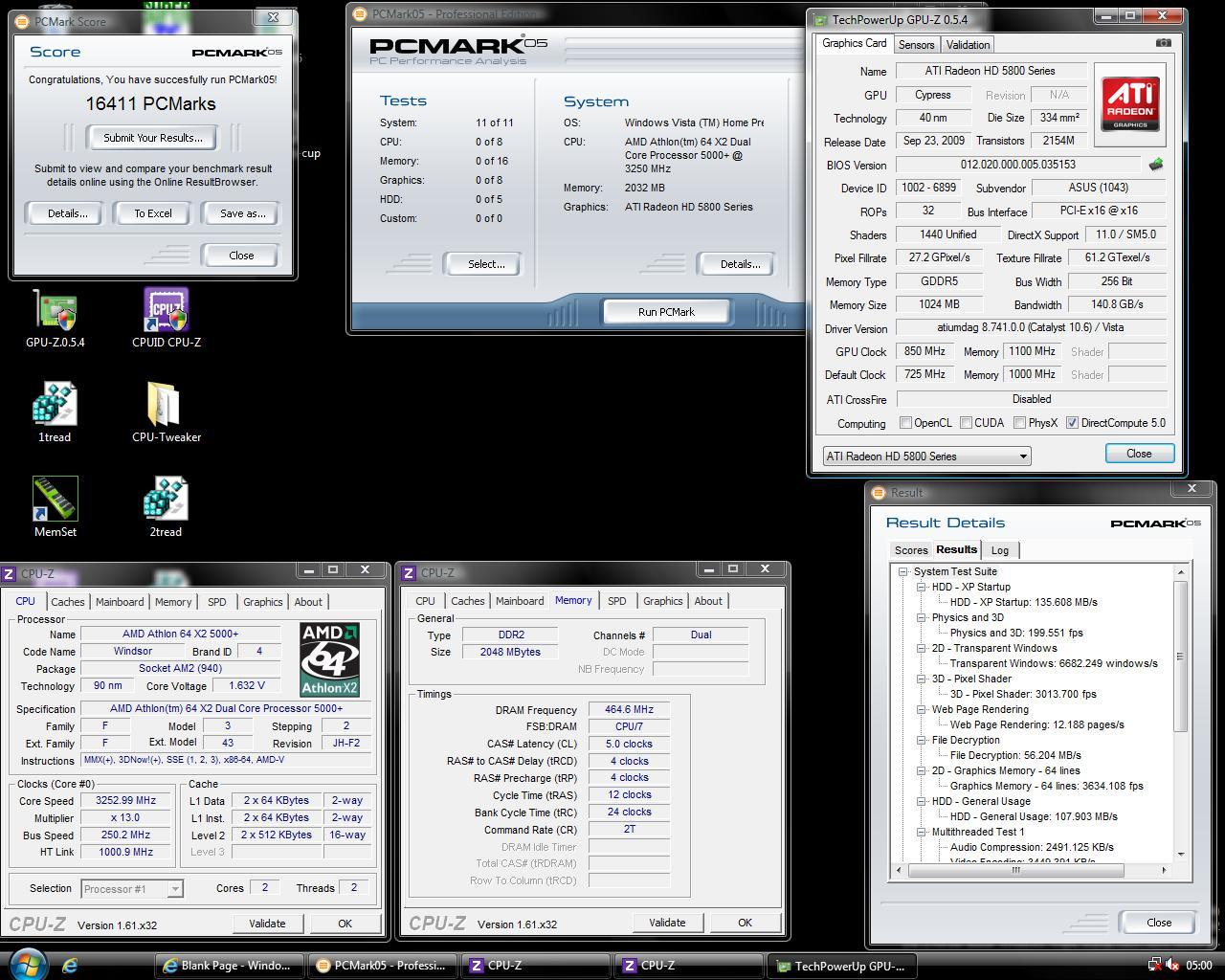Click the volume tray icon
Viewport: 1225px width, 980px height.
[1173, 966]
